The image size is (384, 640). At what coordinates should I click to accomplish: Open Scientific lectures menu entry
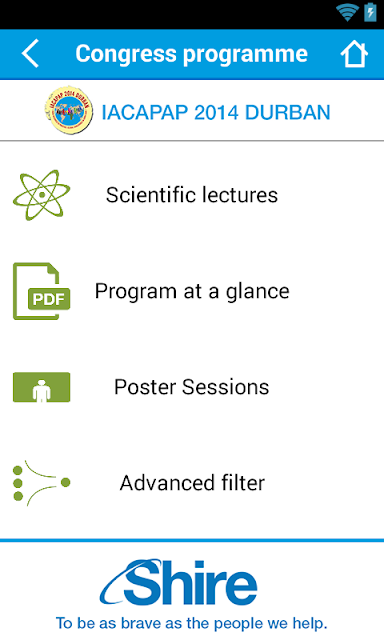point(192,195)
